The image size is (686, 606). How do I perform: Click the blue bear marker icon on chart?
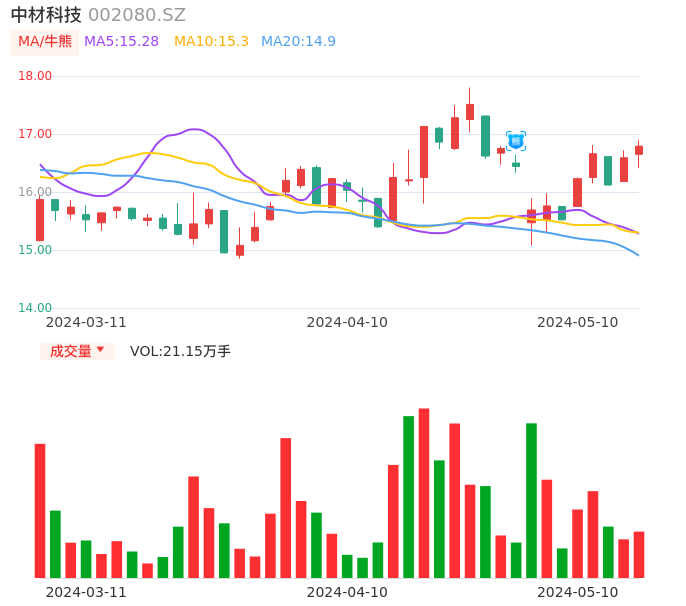point(516,141)
